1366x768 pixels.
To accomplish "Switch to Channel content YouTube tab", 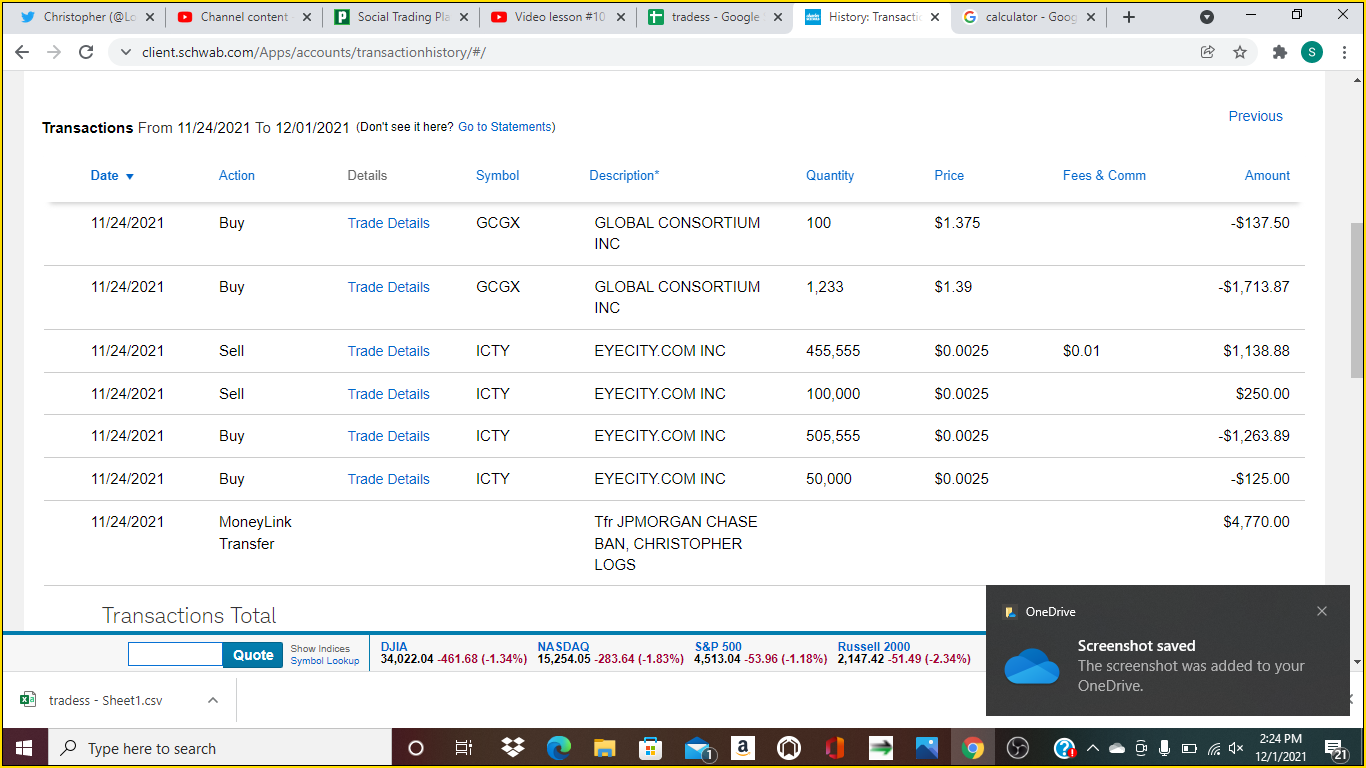I will (244, 17).
